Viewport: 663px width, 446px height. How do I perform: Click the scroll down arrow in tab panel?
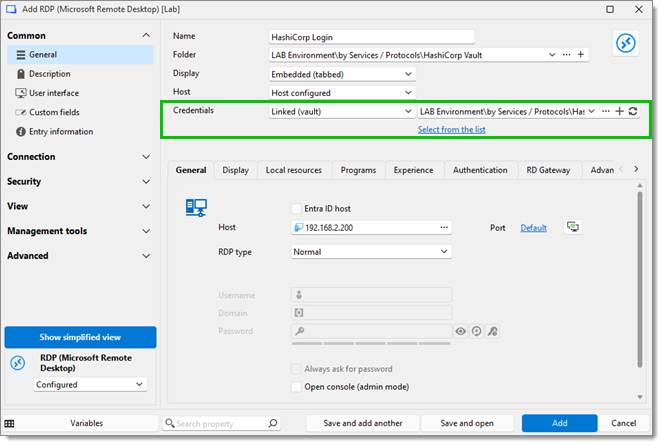pyautogui.click(x=640, y=397)
